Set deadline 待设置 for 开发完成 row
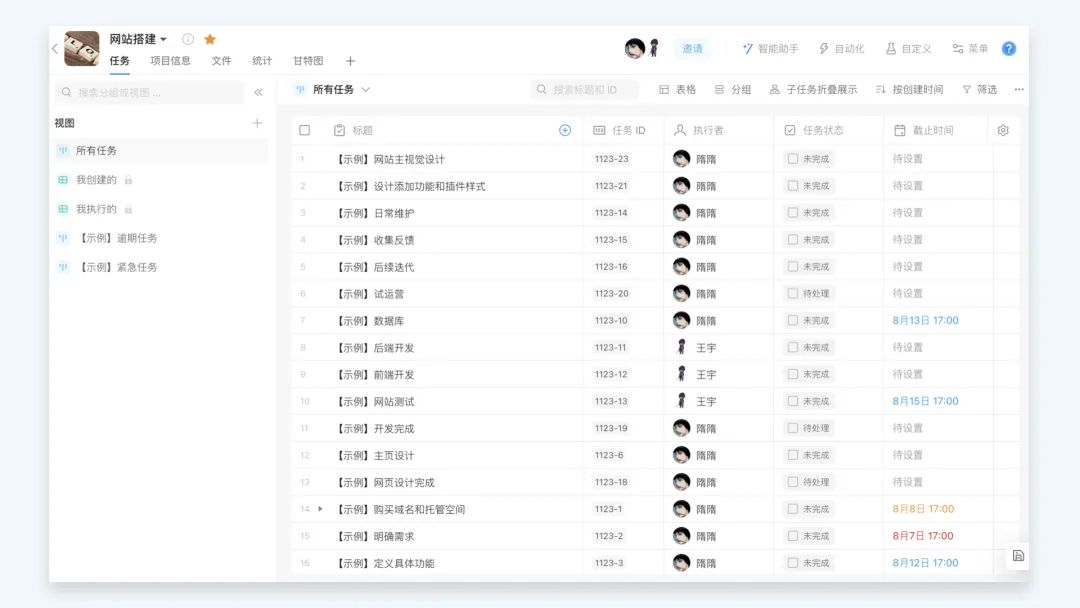 click(907, 428)
